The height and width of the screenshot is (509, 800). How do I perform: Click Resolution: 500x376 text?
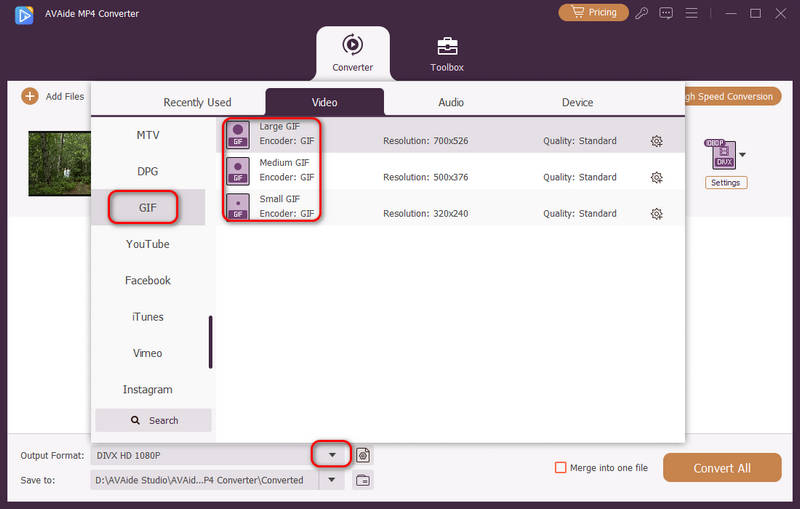(426, 177)
